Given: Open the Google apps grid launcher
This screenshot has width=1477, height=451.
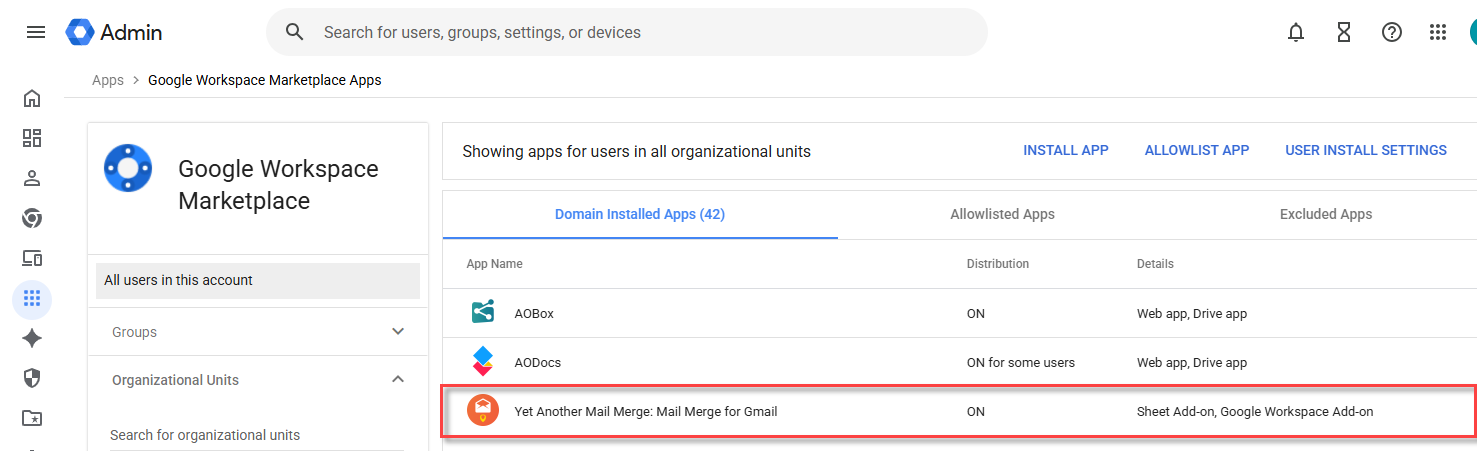Looking at the screenshot, I should tap(1438, 32).
